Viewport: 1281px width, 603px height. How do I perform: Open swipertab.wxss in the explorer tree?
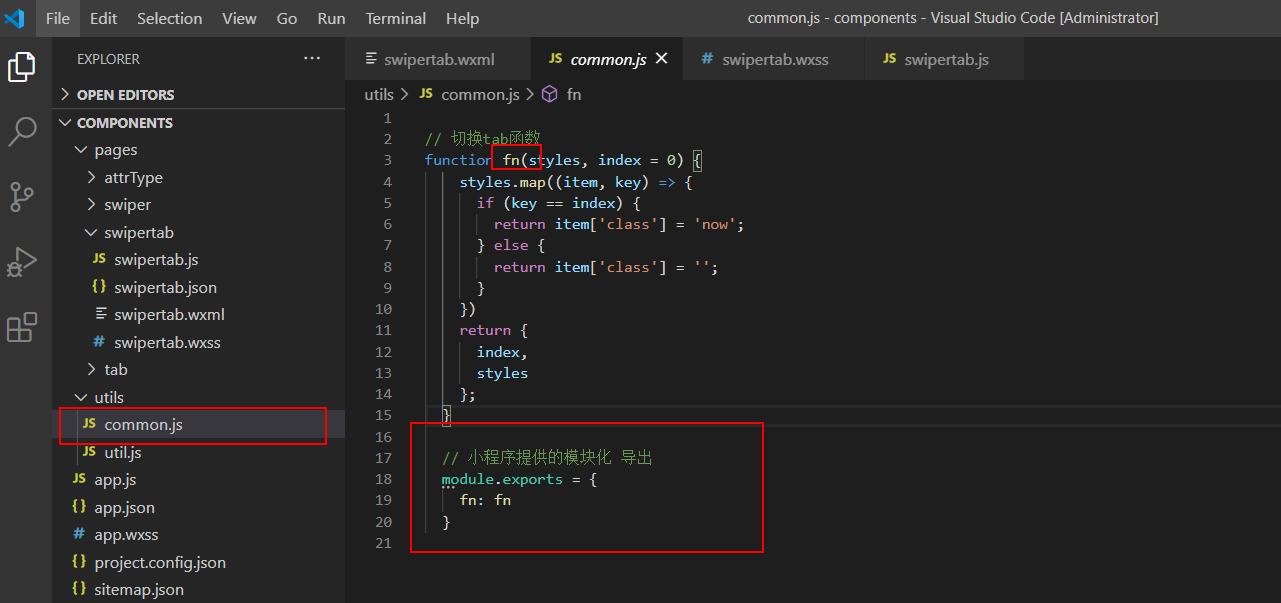point(198,343)
